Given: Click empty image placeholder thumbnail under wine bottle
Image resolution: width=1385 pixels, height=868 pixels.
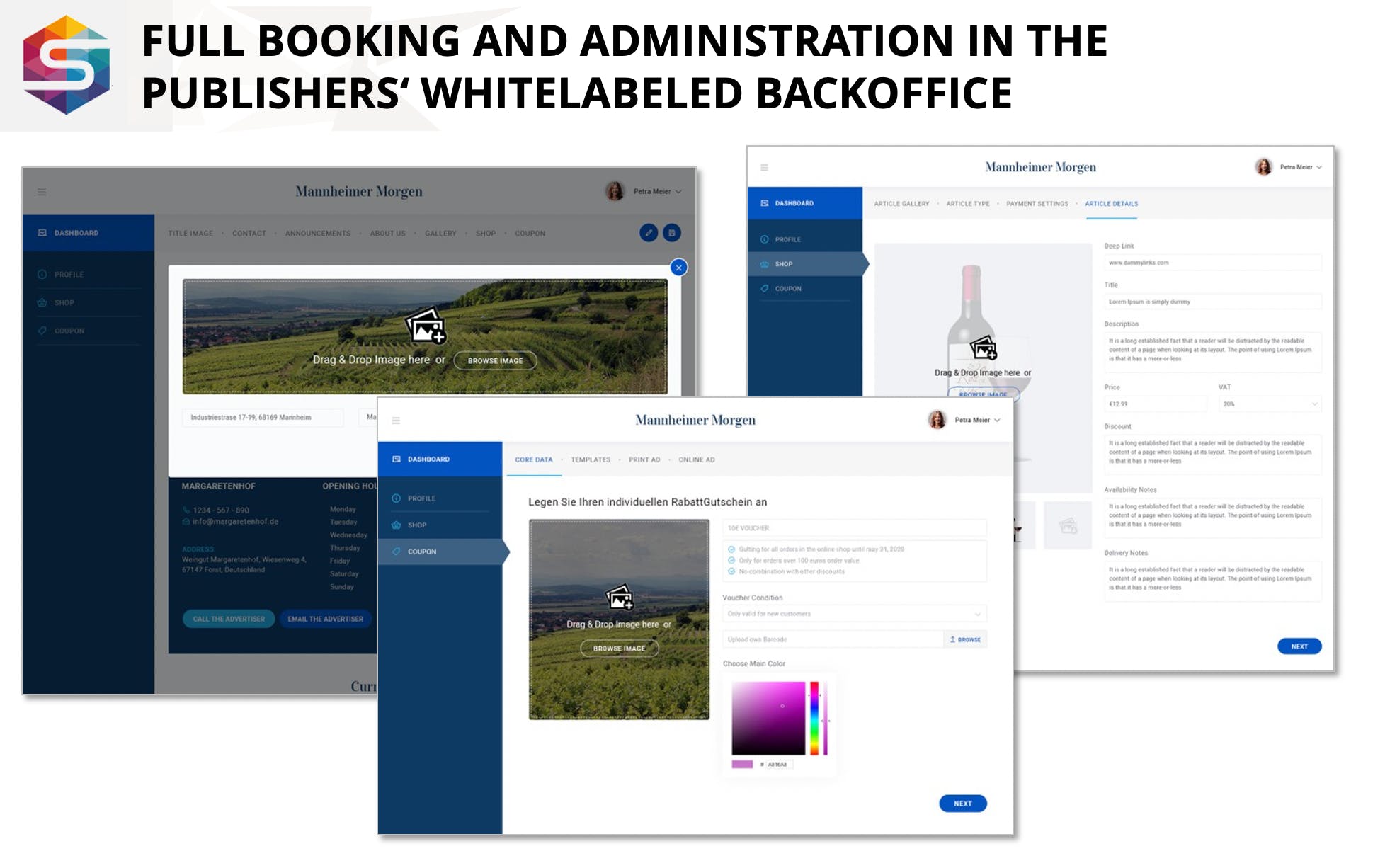Looking at the screenshot, I should [1067, 525].
